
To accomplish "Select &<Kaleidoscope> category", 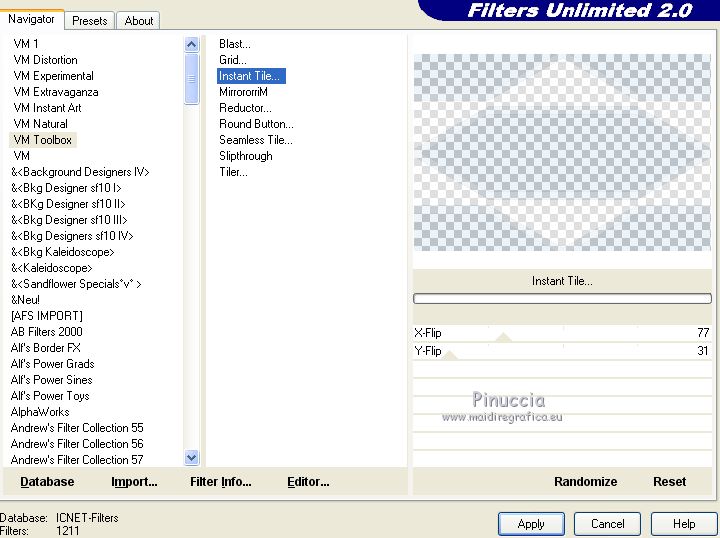I will pos(51,268).
